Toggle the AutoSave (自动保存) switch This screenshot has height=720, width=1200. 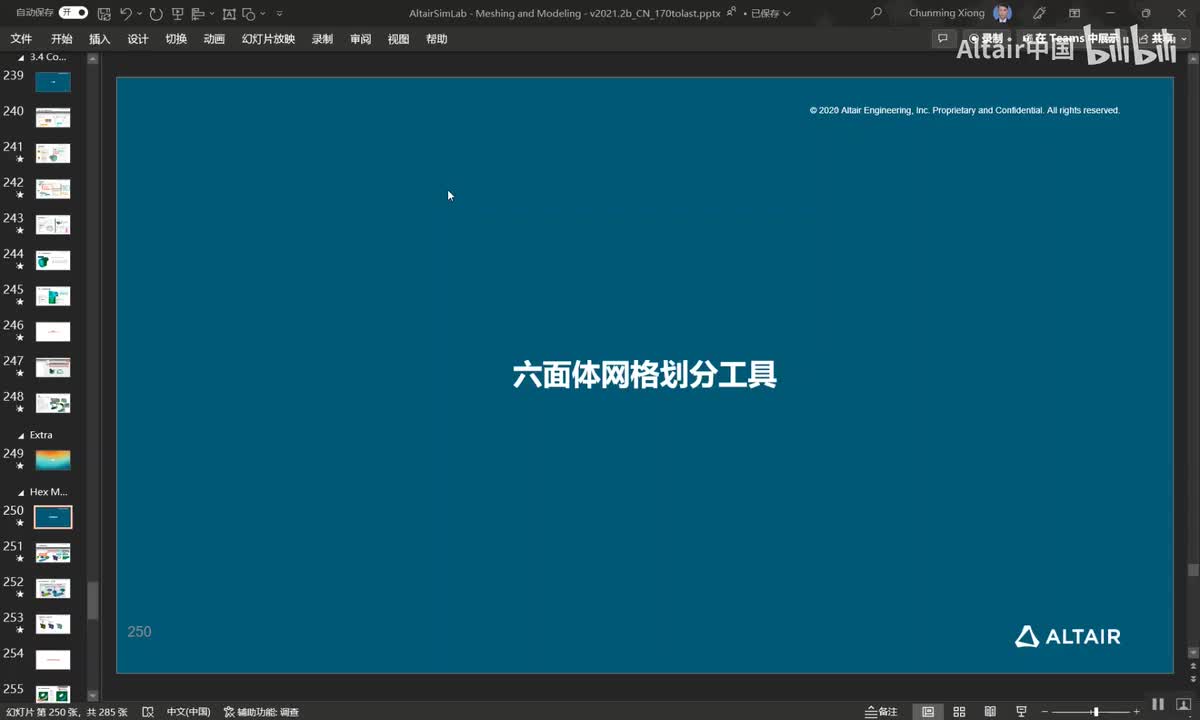click(74, 13)
